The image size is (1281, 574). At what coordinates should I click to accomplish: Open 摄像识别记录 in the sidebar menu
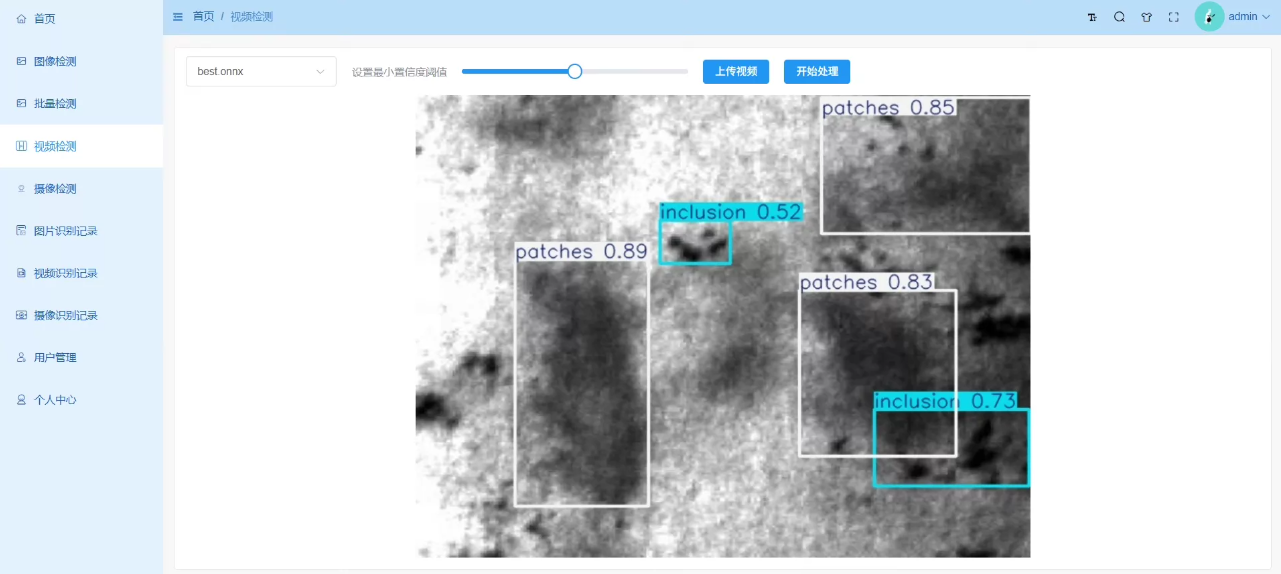coord(81,315)
